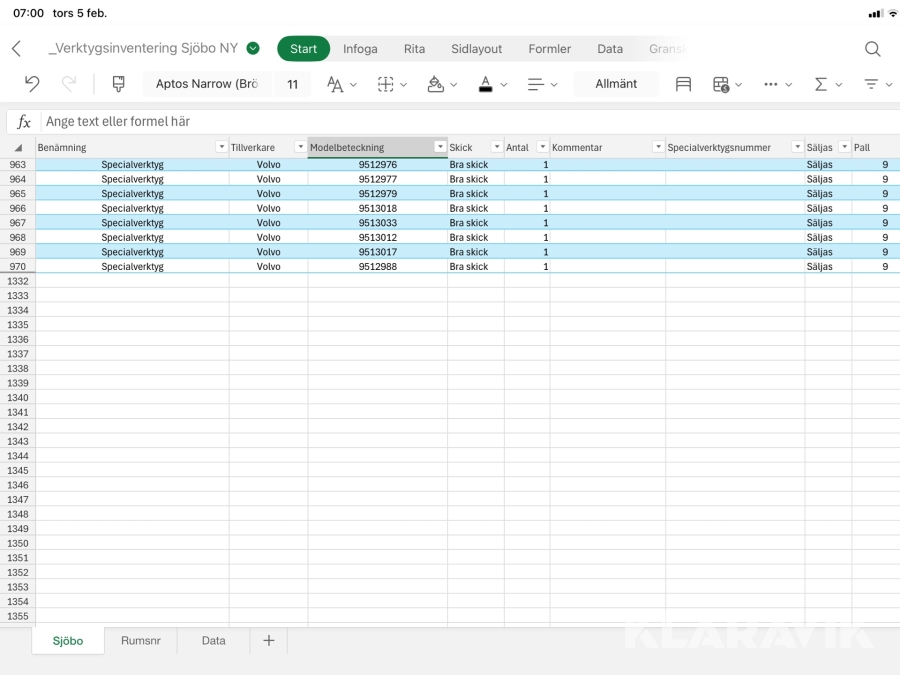Screen dimensions: 900x675
Task: Open filter dropdown for Modelbeteckning column
Action: [x=440, y=148]
